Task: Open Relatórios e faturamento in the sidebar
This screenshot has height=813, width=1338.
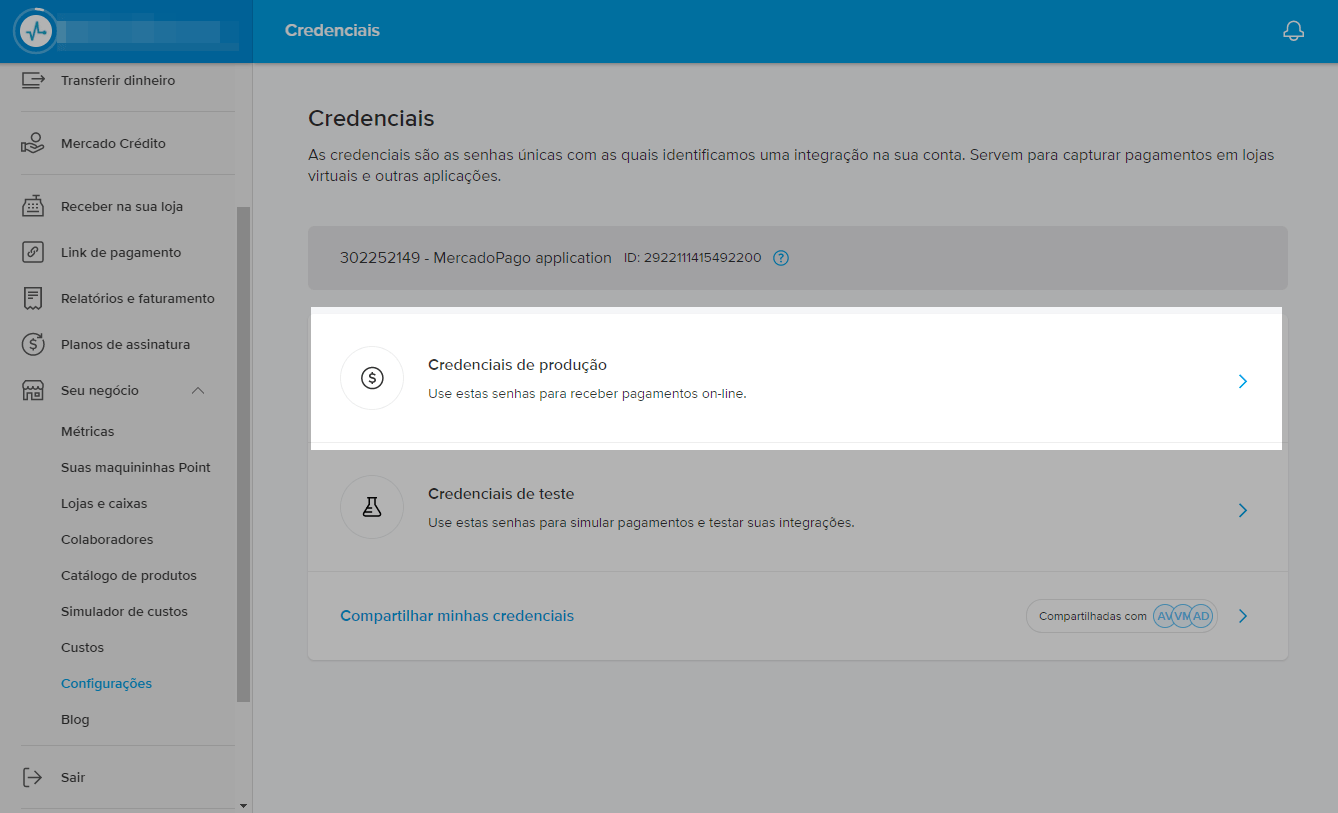Action: [137, 298]
